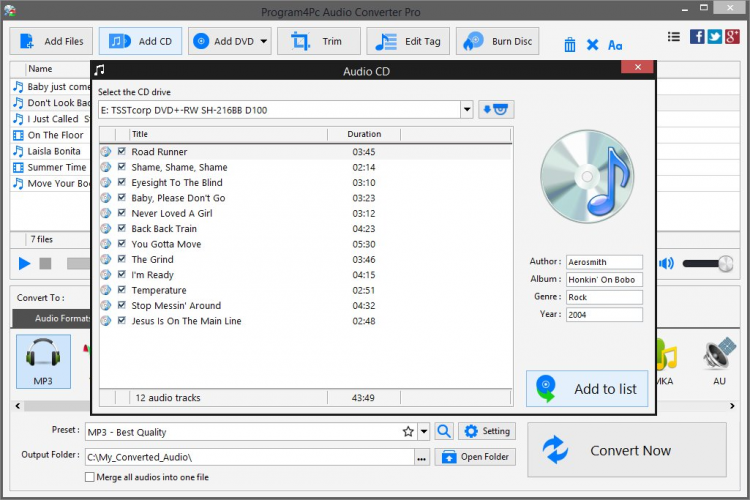Uncheck Never Loved A Girl checkbox
The height and width of the screenshot is (500, 750).
click(121, 212)
